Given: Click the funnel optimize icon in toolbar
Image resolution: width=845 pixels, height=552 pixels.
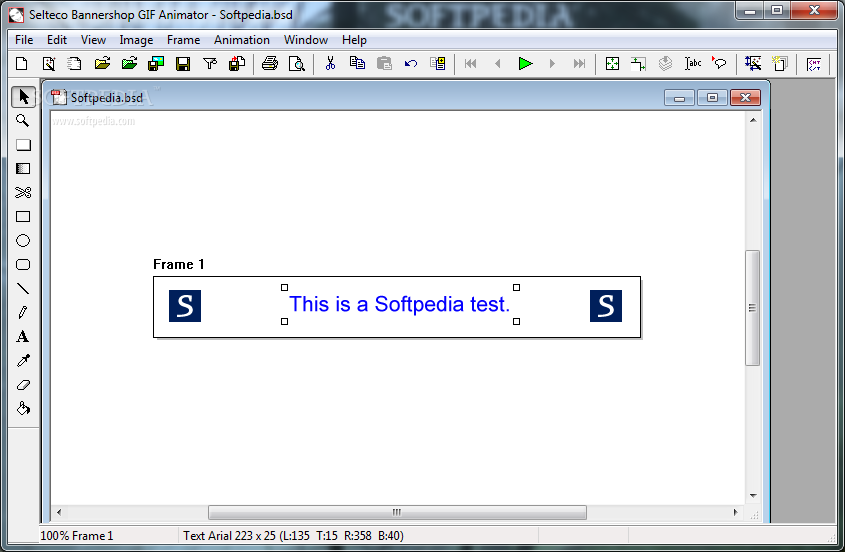Looking at the screenshot, I should click(210, 64).
